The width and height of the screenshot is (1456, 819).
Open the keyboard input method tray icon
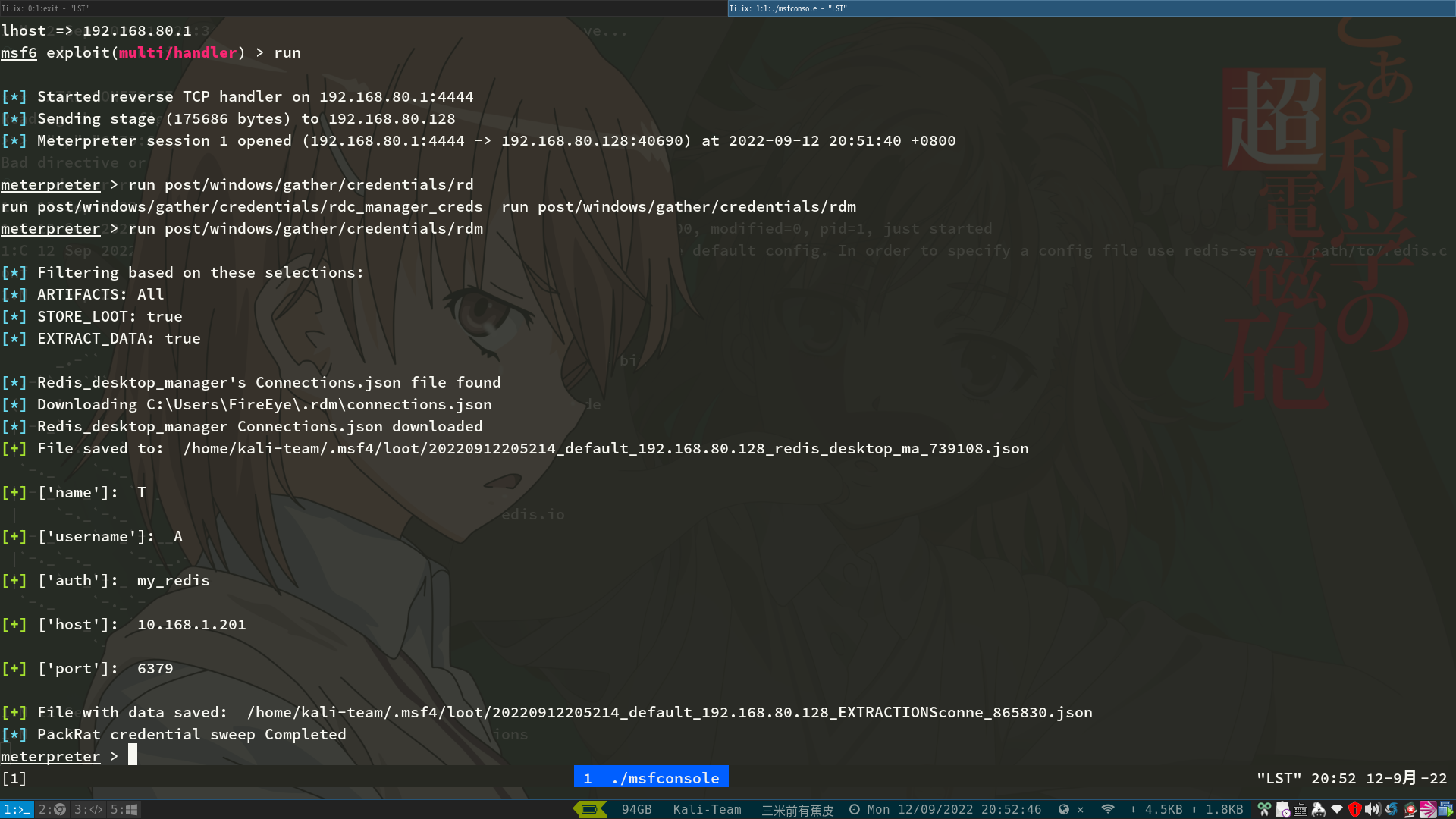pos(1301,810)
